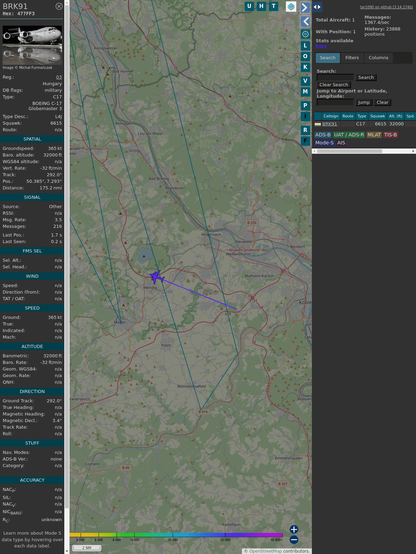The width and height of the screenshot is (416, 554).
Task: Click the Mode-S source legend label
Action: tap(324, 143)
